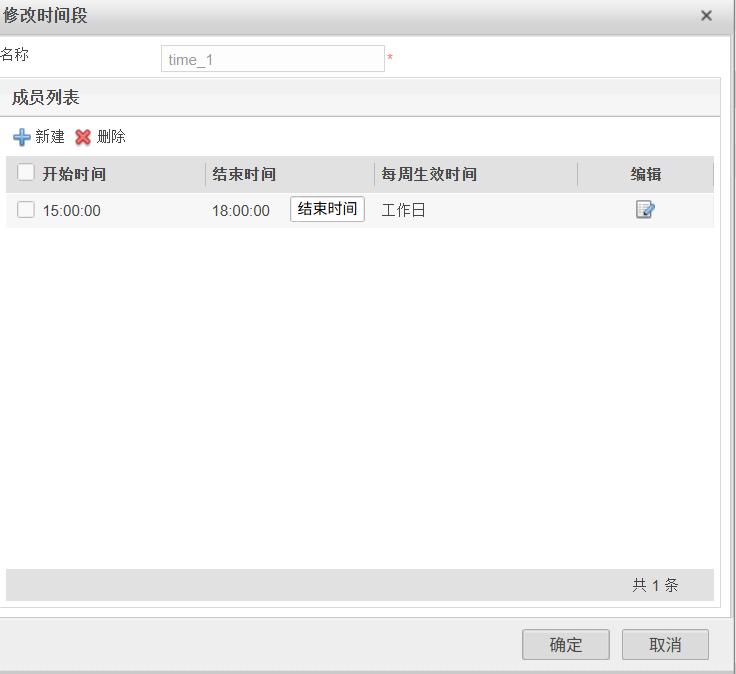Click the 编辑 column header
This screenshot has height=674, width=736.
point(646,174)
